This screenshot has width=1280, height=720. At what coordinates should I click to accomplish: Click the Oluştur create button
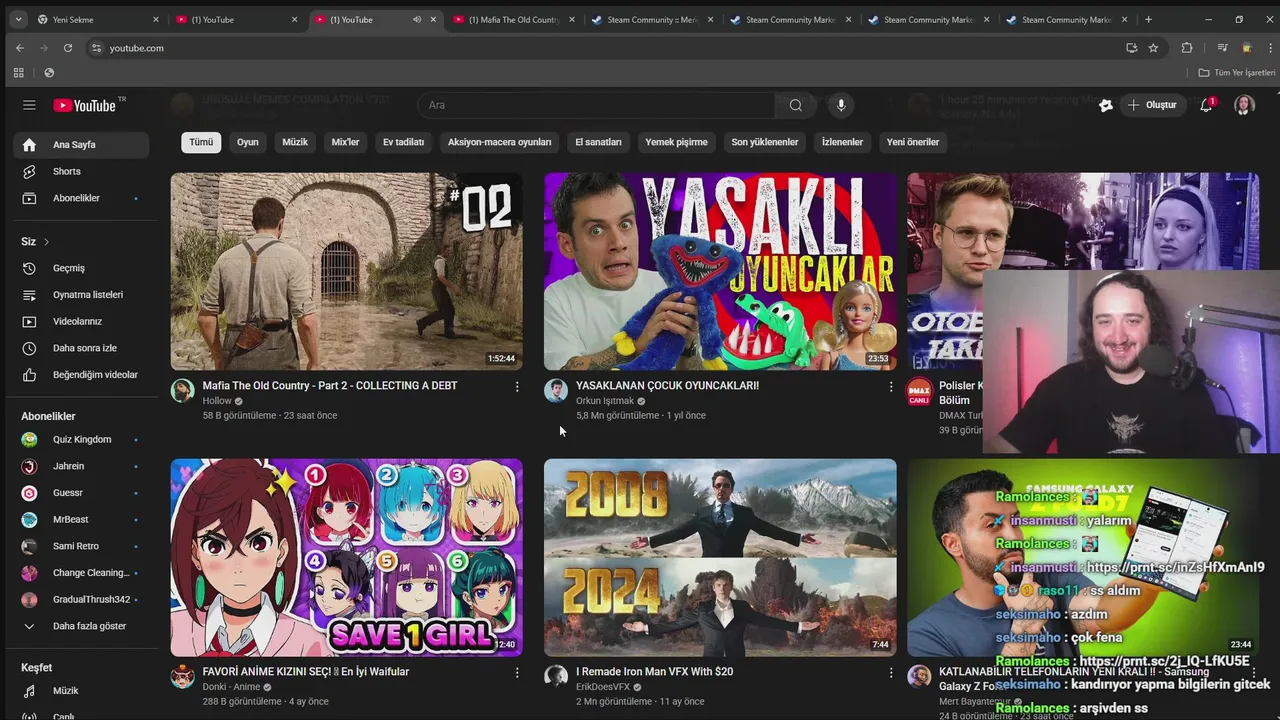[1151, 105]
